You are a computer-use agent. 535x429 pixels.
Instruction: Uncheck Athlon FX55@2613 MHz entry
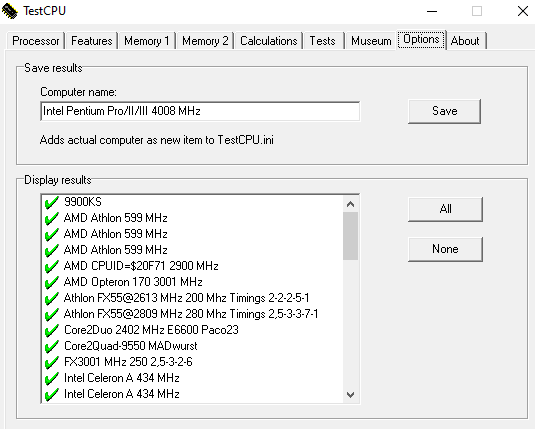click(52, 298)
